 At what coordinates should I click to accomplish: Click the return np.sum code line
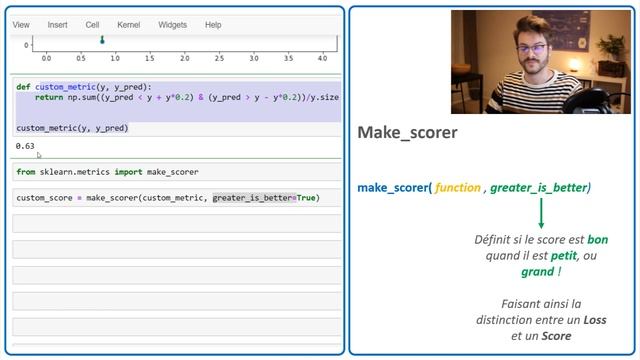pos(187,98)
